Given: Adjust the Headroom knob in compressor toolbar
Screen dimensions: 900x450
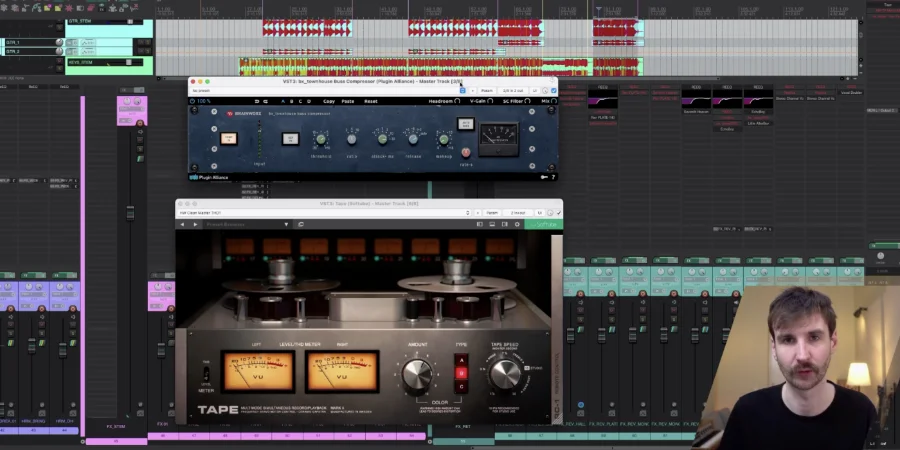Looking at the screenshot, I should pyautogui.click(x=457, y=101).
